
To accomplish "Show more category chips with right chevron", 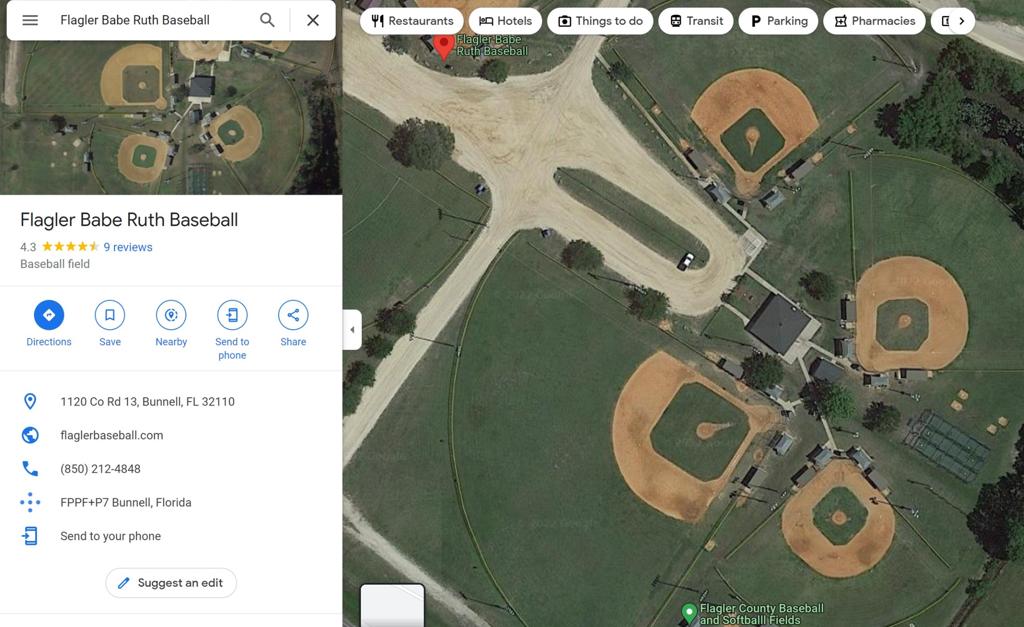I will [961, 21].
